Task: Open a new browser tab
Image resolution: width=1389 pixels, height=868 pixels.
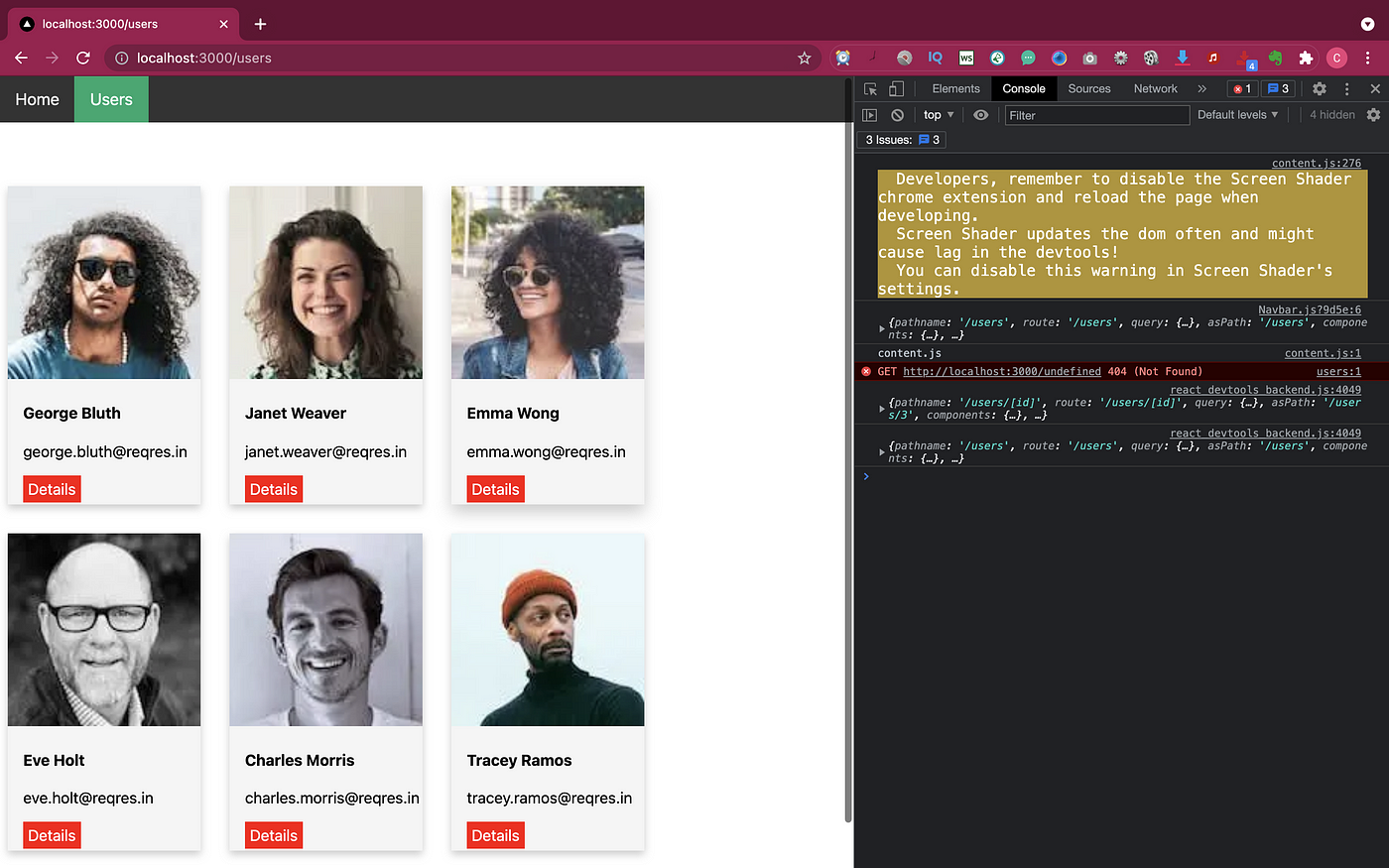Action: click(260, 24)
